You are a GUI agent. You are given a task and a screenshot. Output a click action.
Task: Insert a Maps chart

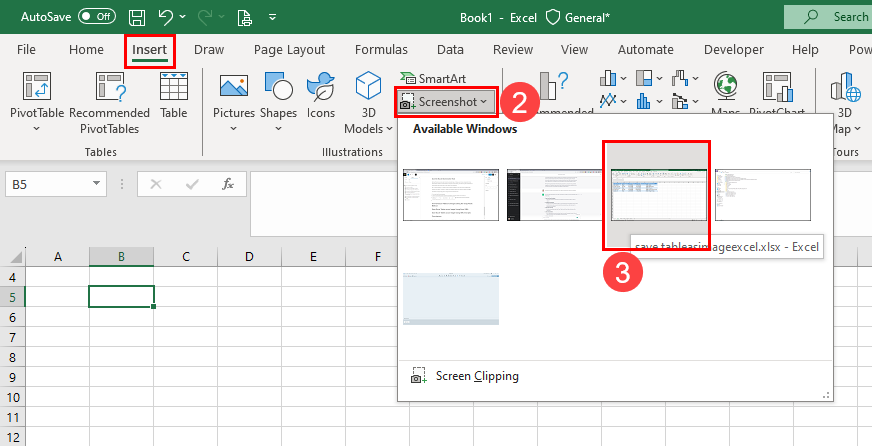(x=726, y=86)
